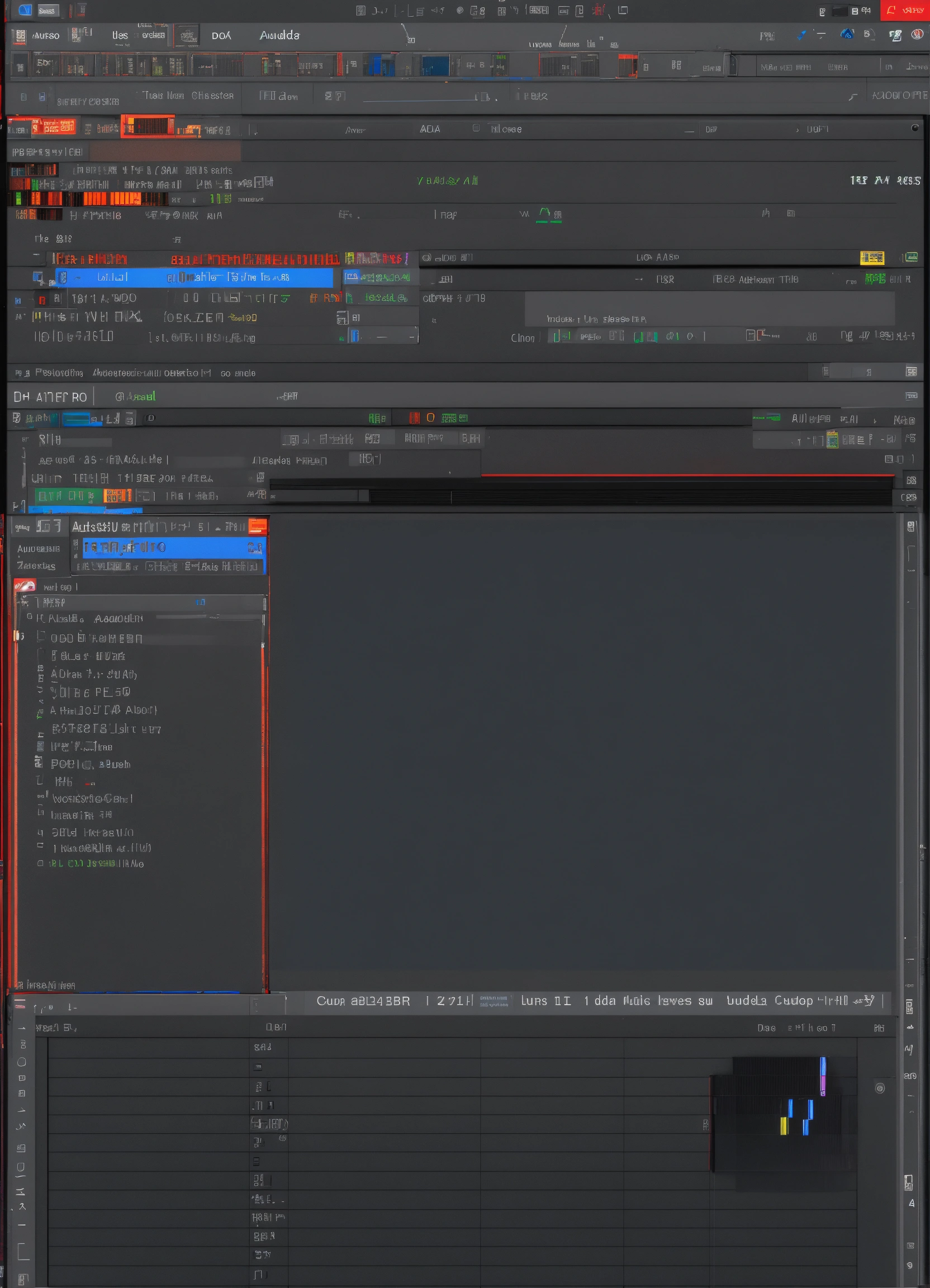Open the 'Auidda' menu
This screenshot has height=1288, width=930.
point(279,35)
